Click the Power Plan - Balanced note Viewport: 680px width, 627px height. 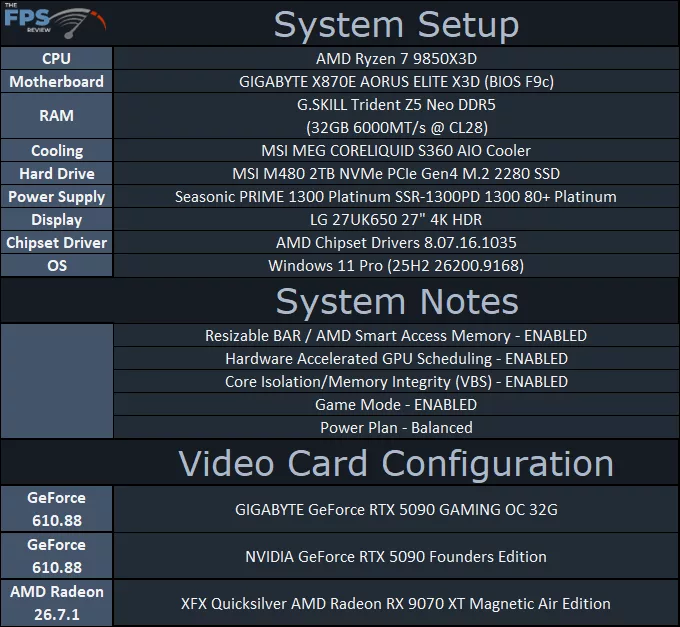pos(396,428)
